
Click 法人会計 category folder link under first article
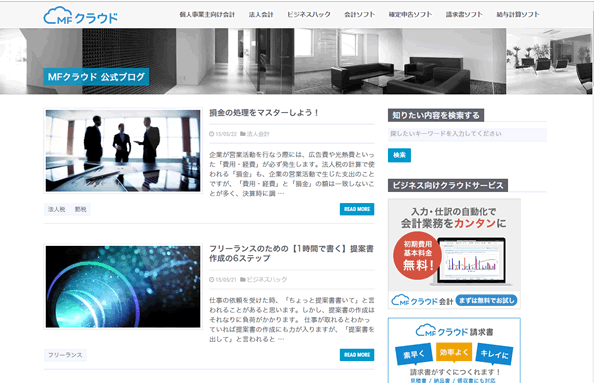tap(258, 134)
